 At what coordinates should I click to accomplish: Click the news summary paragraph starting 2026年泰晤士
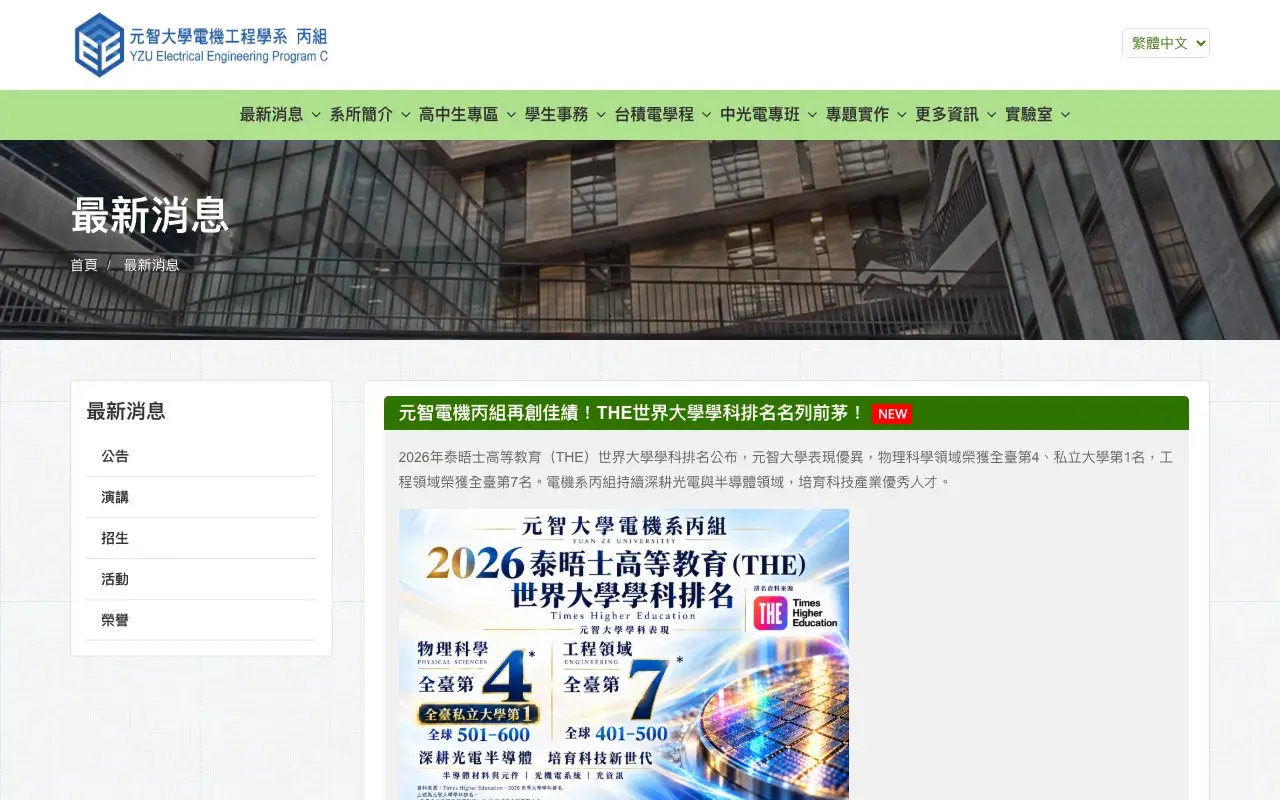coord(786,469)
